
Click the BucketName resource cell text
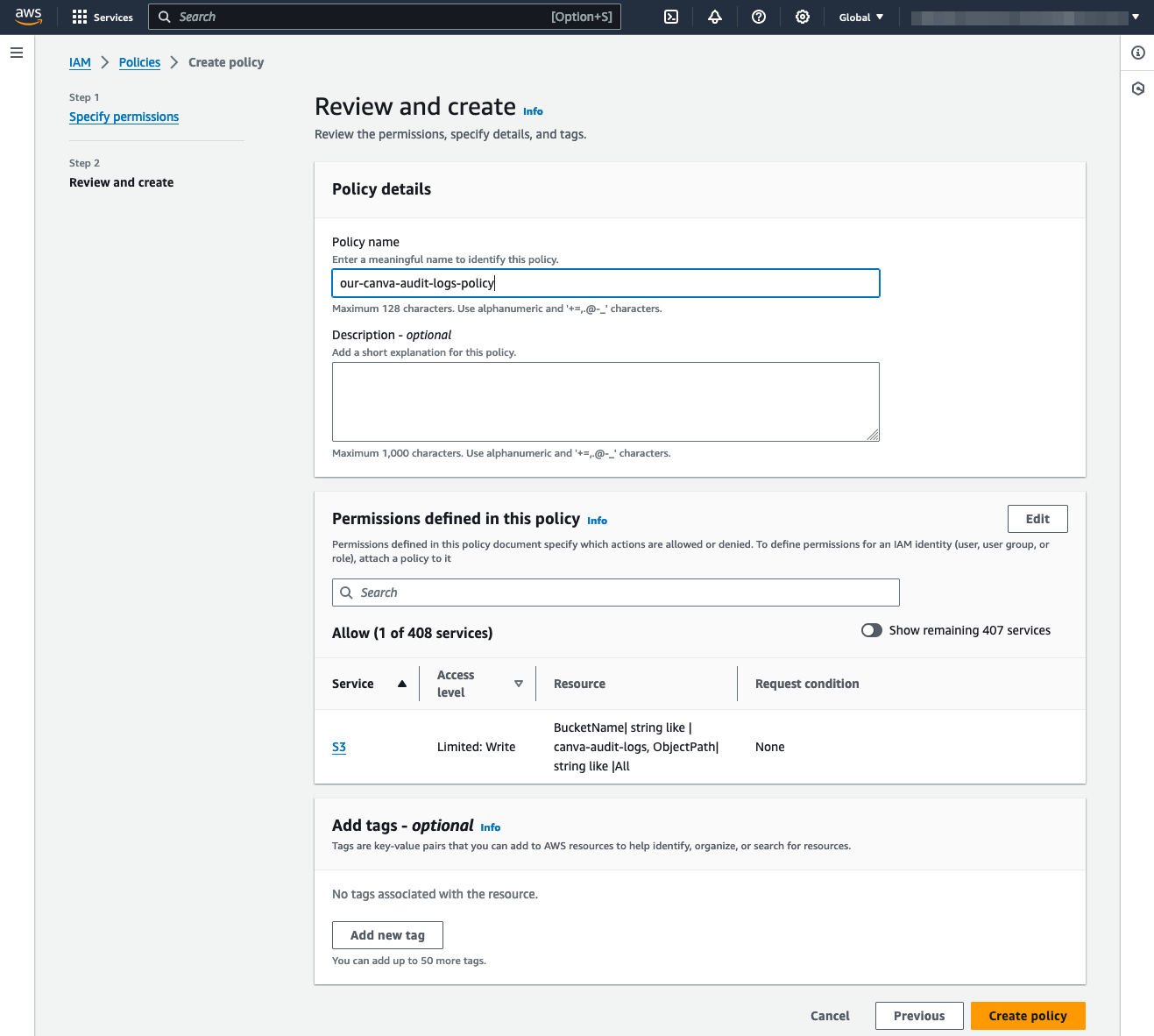(636, 747)
